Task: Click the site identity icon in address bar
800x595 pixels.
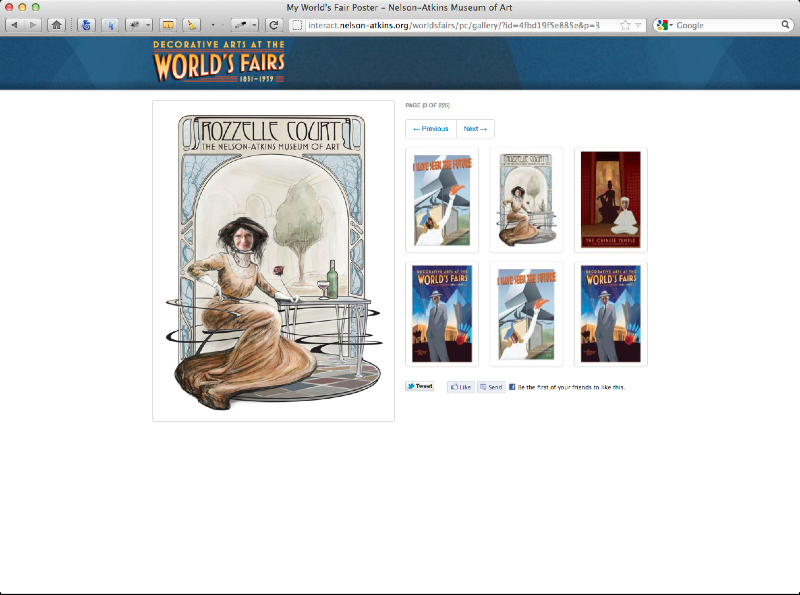Action: (297, 25)
